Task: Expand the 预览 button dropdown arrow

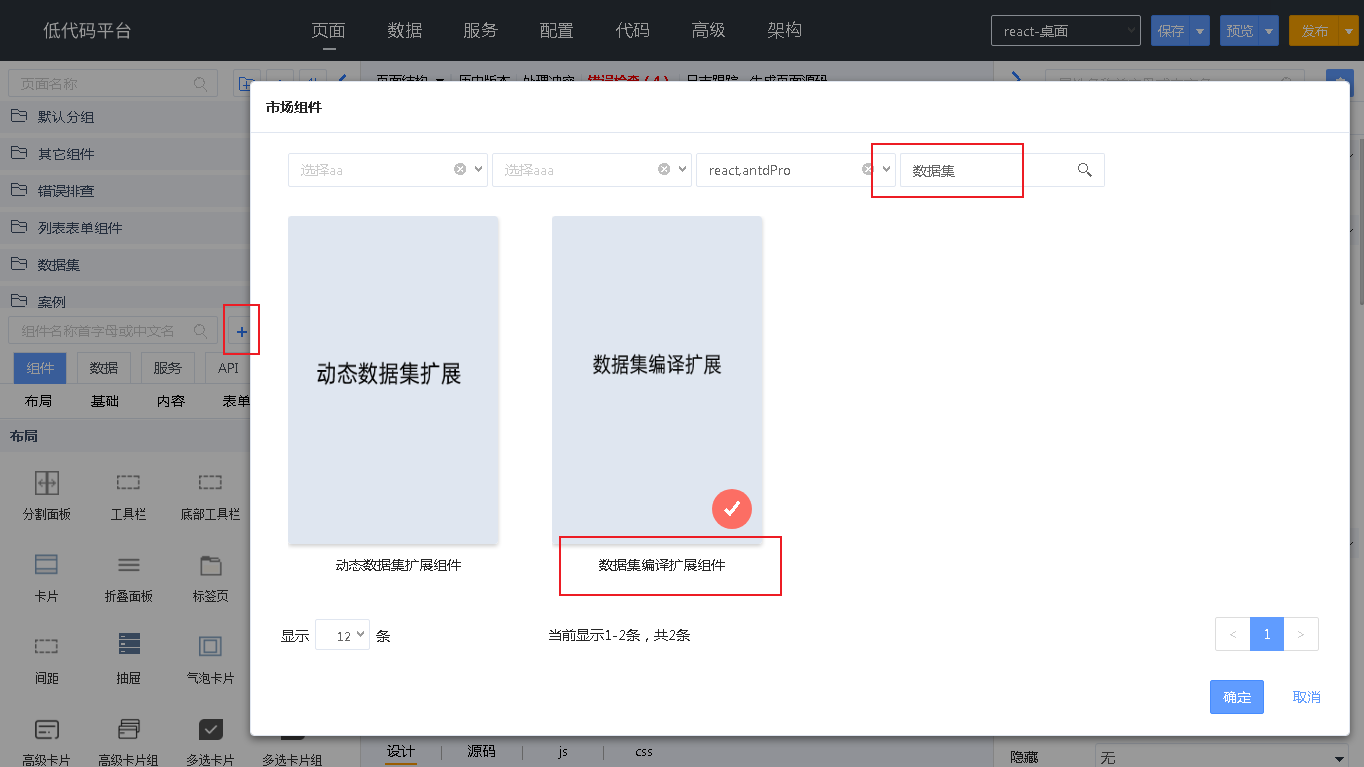Action: [x=1269, y=31]
